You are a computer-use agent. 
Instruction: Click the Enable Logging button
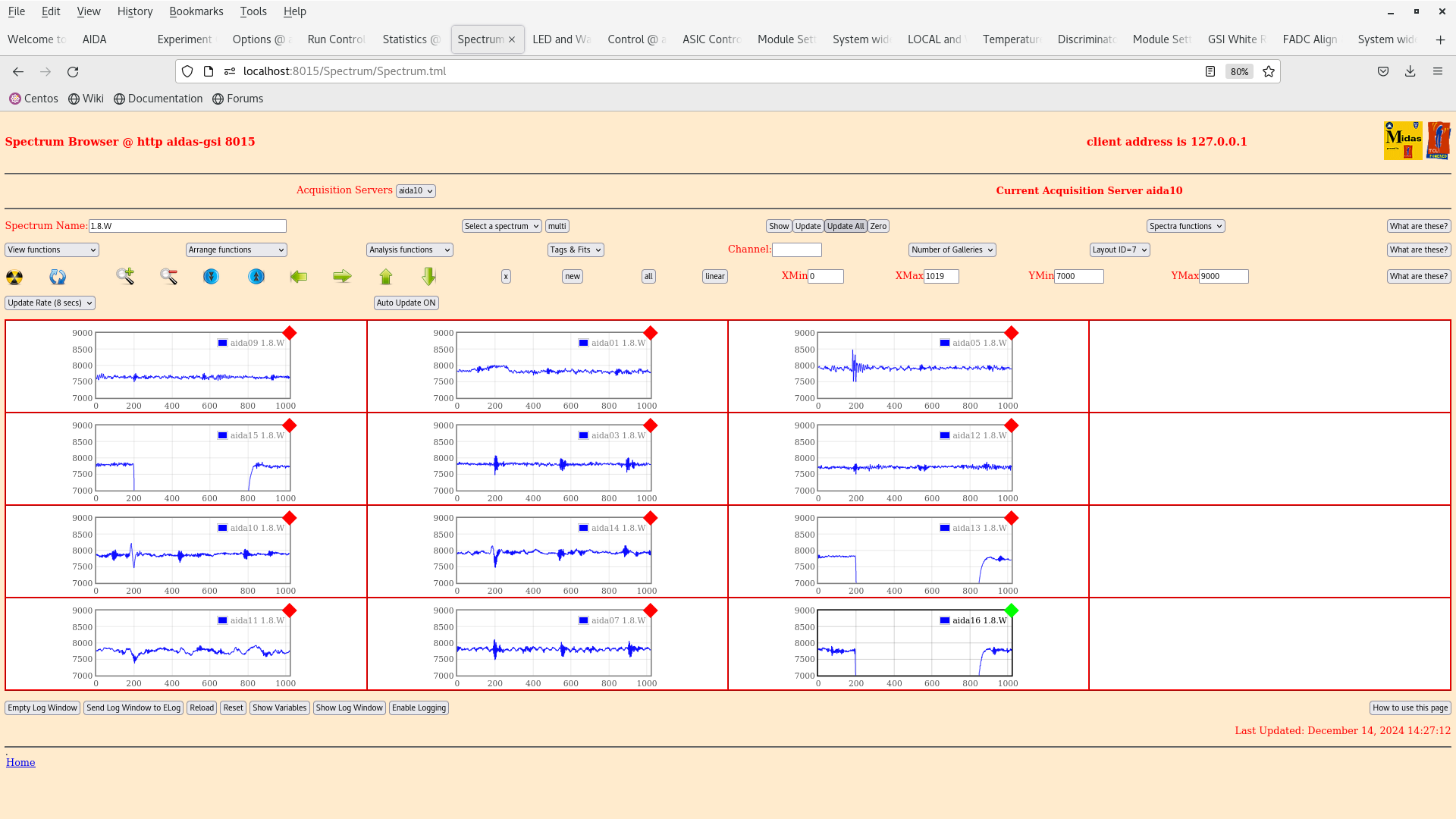[418, 708]
